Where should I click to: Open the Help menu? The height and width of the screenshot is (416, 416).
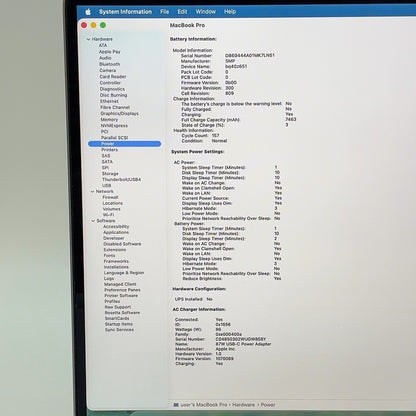pyautogui.click(x=230, y=12)
